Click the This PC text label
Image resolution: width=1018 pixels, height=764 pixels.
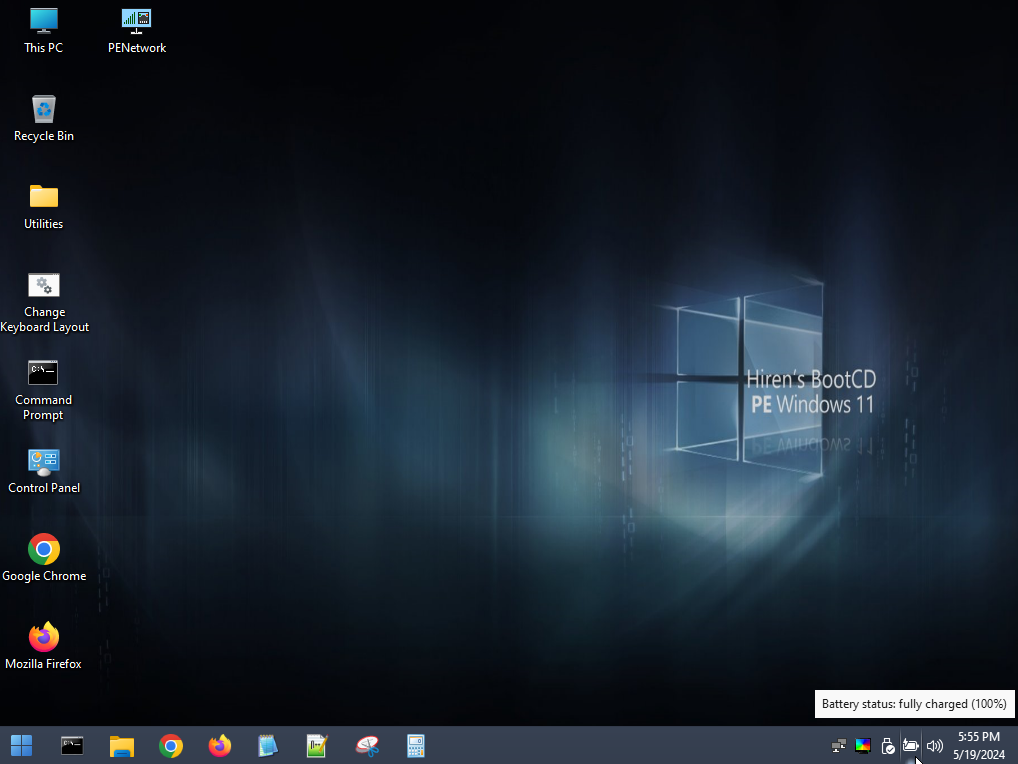pyautogui.click(x=43, y=47)
